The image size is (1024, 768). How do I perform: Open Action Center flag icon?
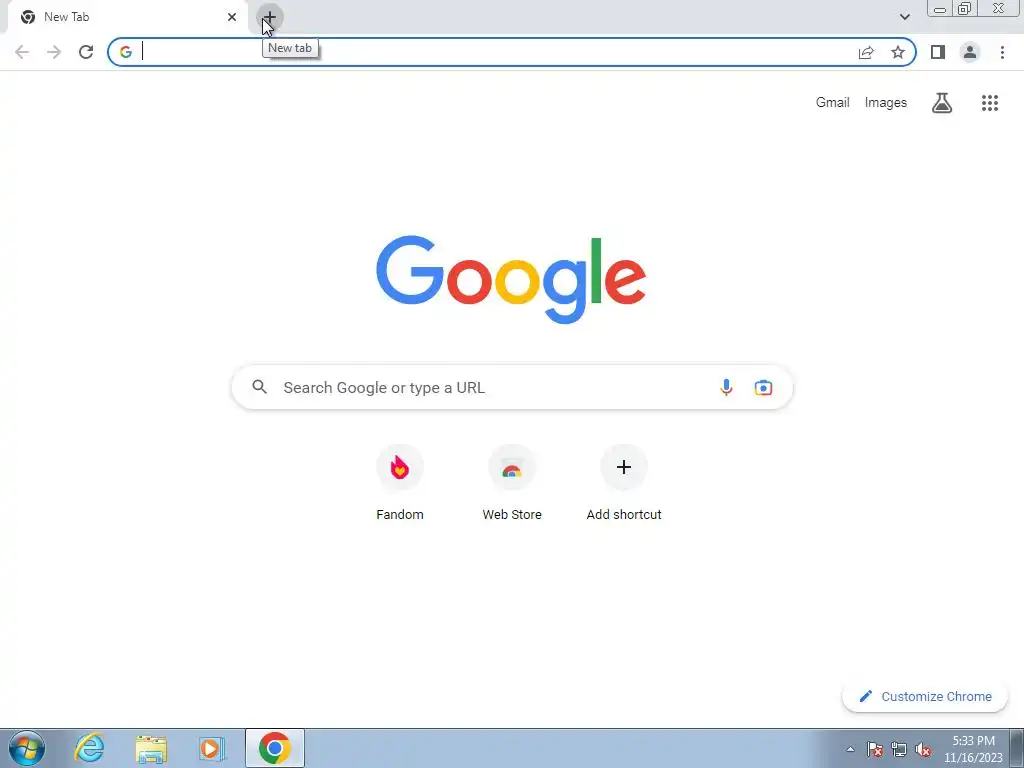pyautogui.click(x=875, y=749)
